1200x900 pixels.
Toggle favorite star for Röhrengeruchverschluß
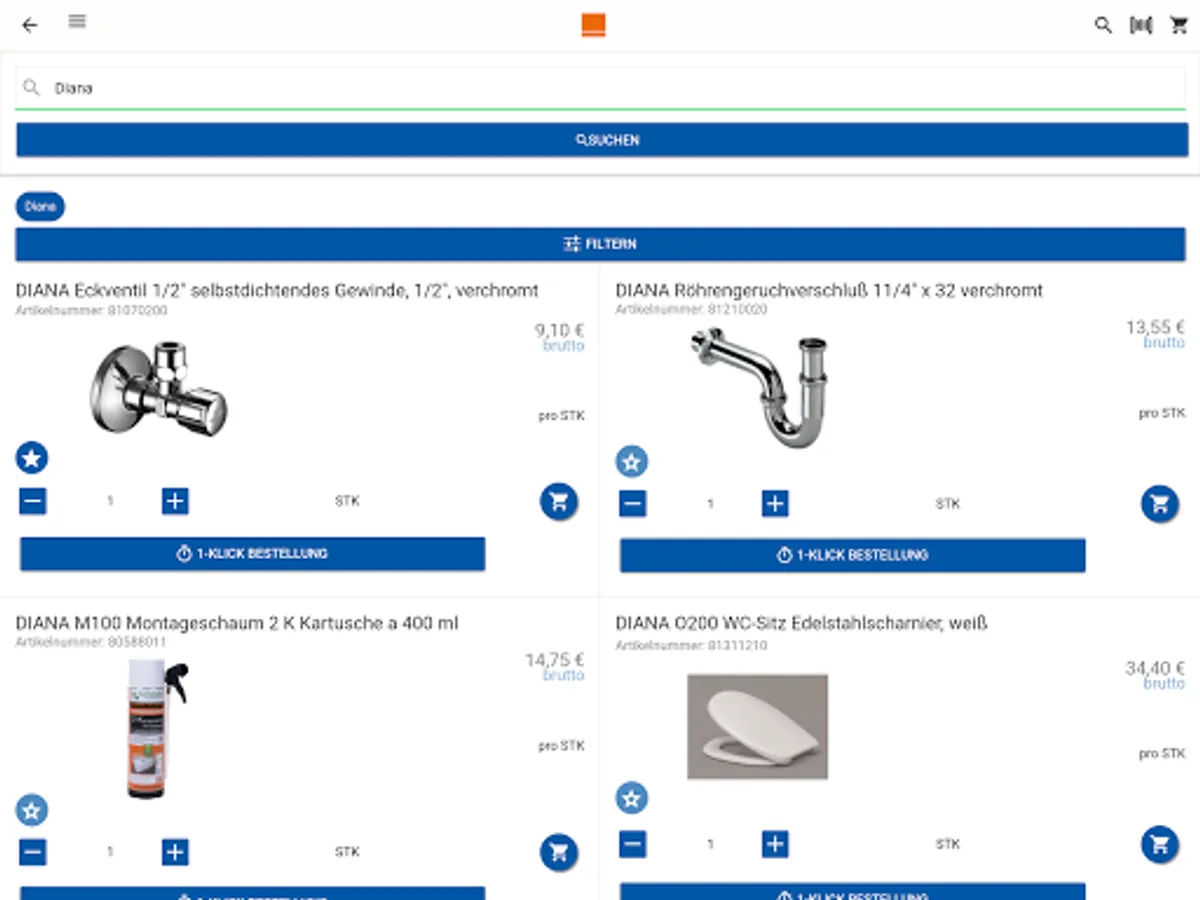pyautogui.click(x=632, y=461)
